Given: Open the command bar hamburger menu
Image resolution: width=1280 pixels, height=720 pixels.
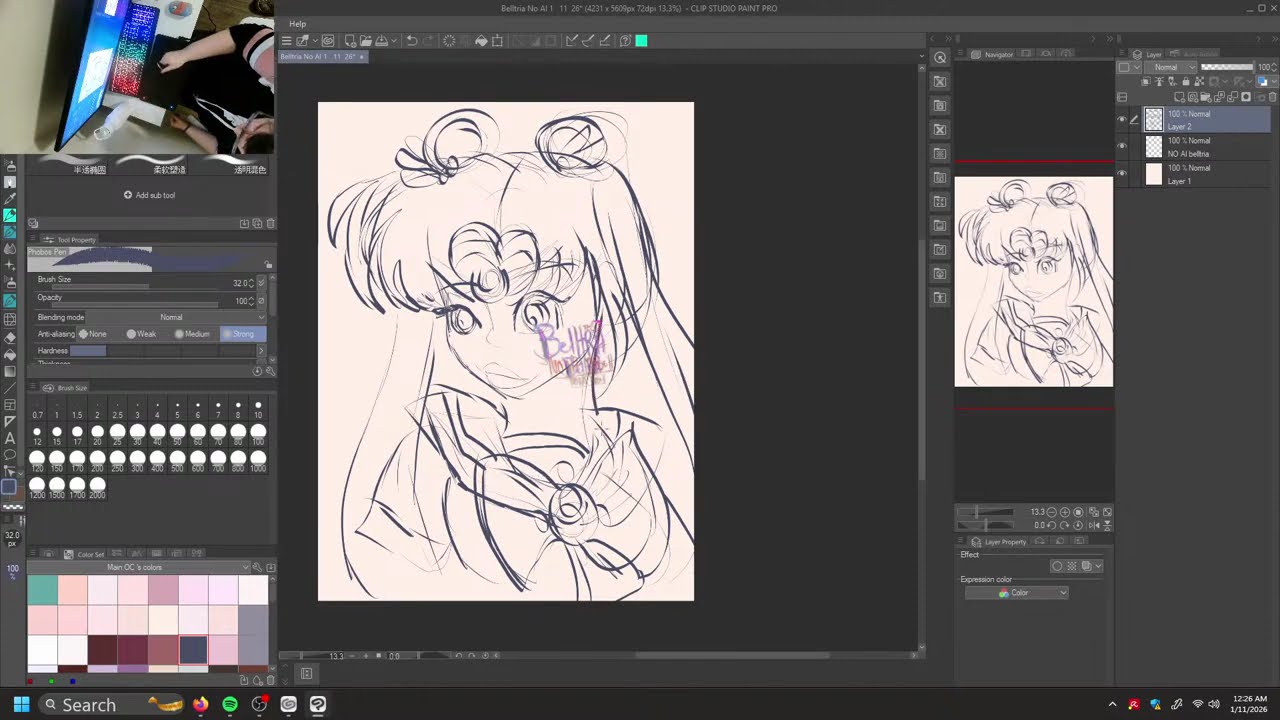Looking at the screenshot, I should click(287, 40).
